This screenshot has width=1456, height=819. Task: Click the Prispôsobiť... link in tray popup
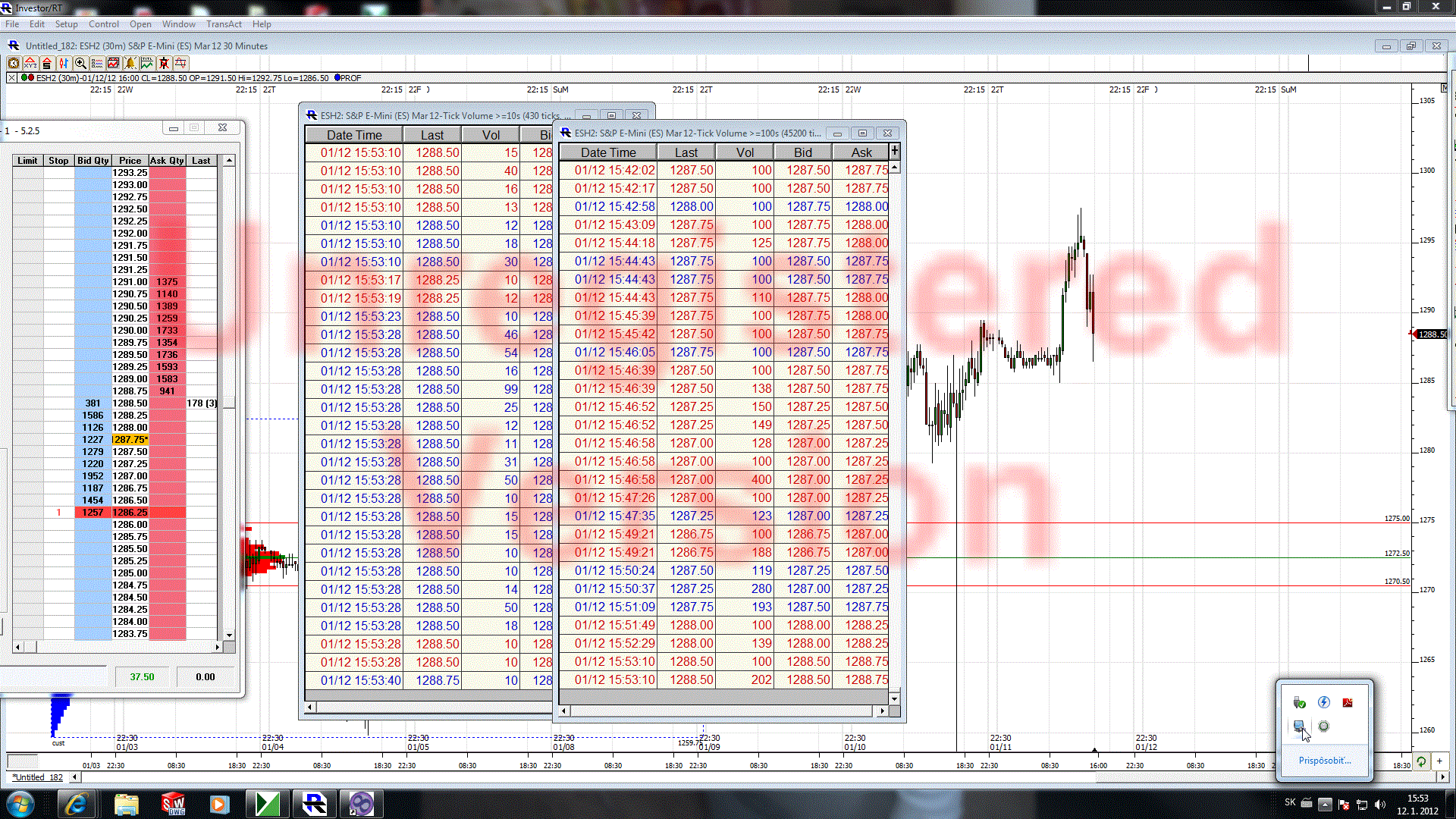pos(1324,761)
